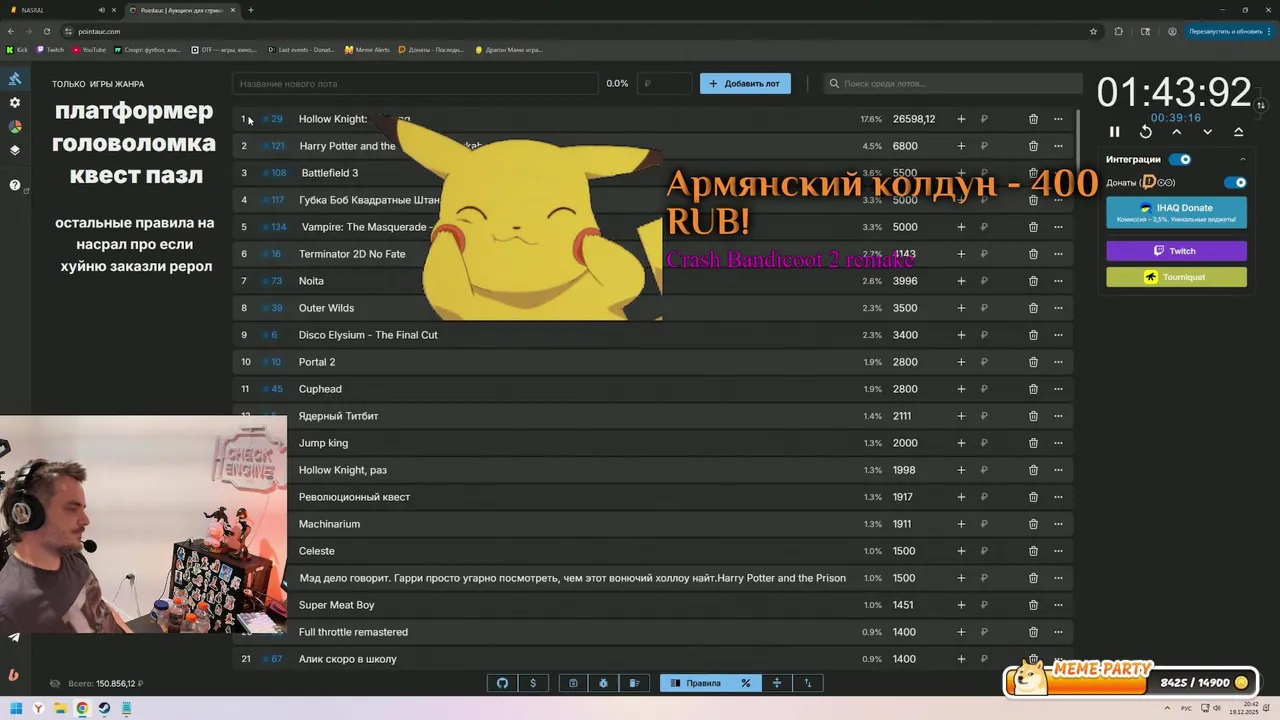Open more options for Noita lot
Screen dimensions: 1280x720
1058,281
